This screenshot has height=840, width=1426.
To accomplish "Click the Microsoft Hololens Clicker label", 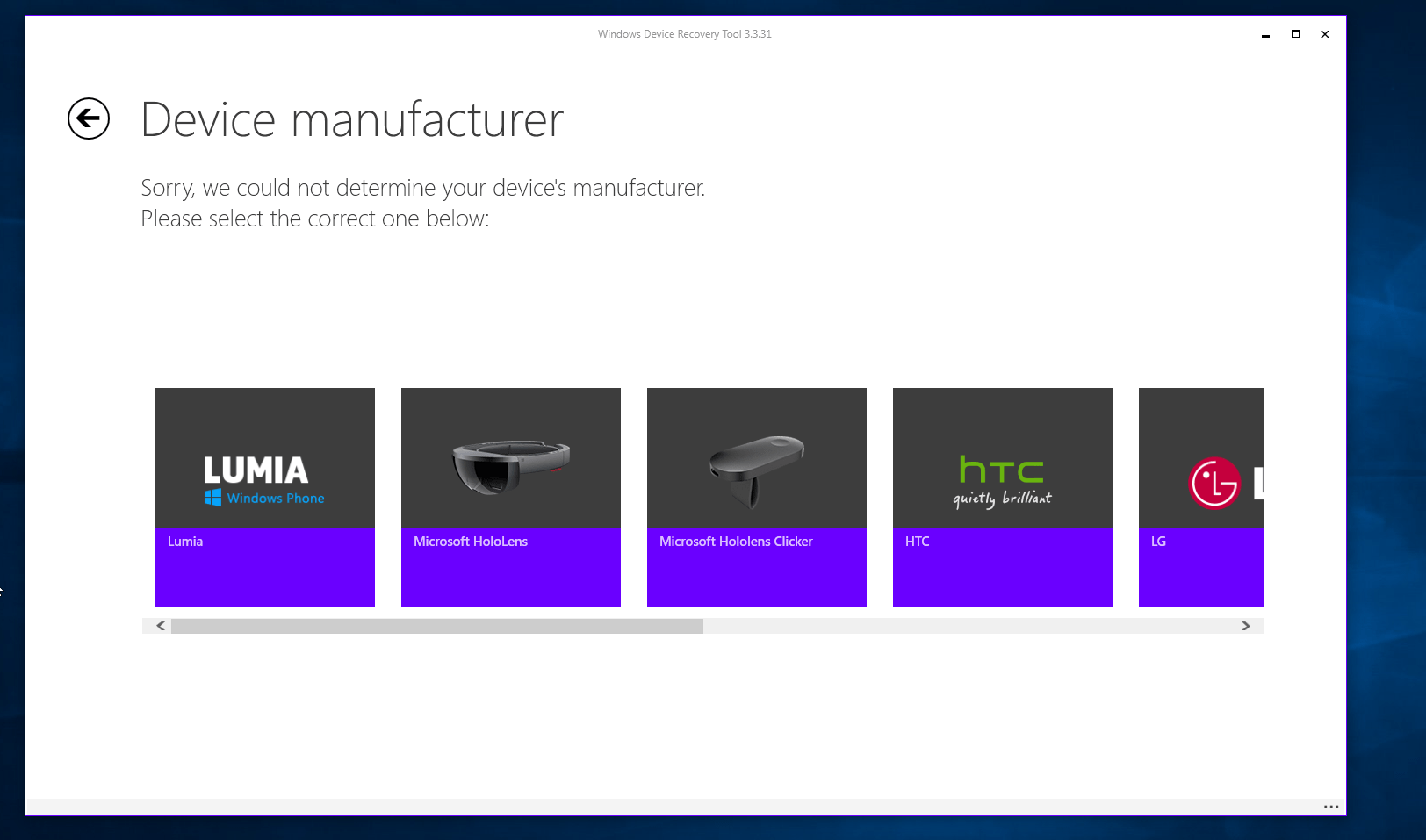I will pyautogui.click(x=736, y=542).
